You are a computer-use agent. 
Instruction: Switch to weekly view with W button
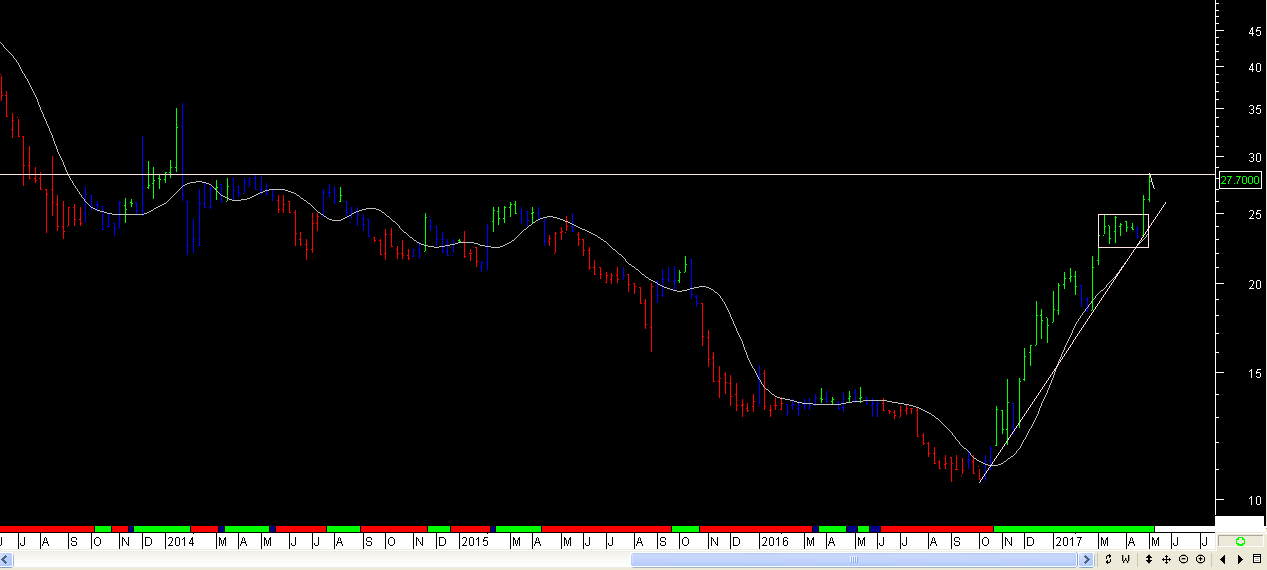tap(1125, 559)
